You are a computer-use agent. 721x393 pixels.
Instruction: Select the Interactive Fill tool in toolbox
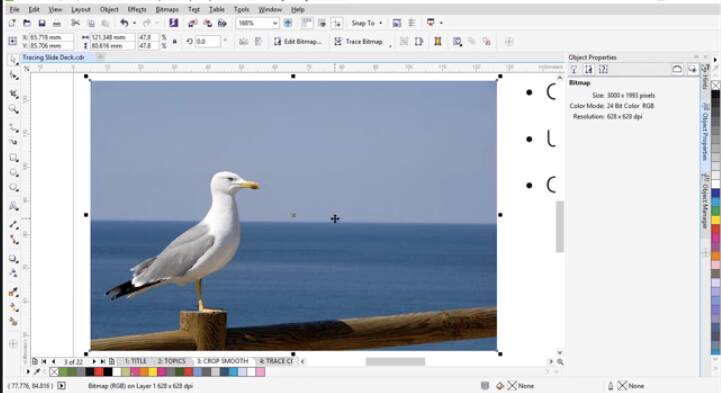point(13,307)
